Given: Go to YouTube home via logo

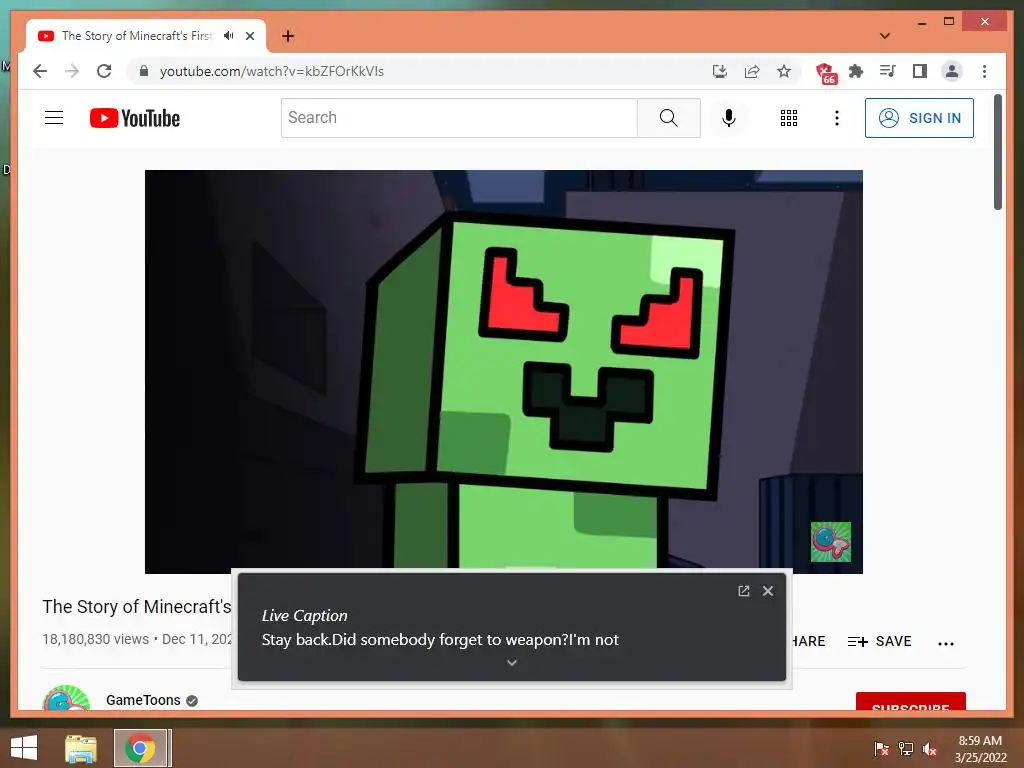Looking at the screenshot, I should pos(135,118).
